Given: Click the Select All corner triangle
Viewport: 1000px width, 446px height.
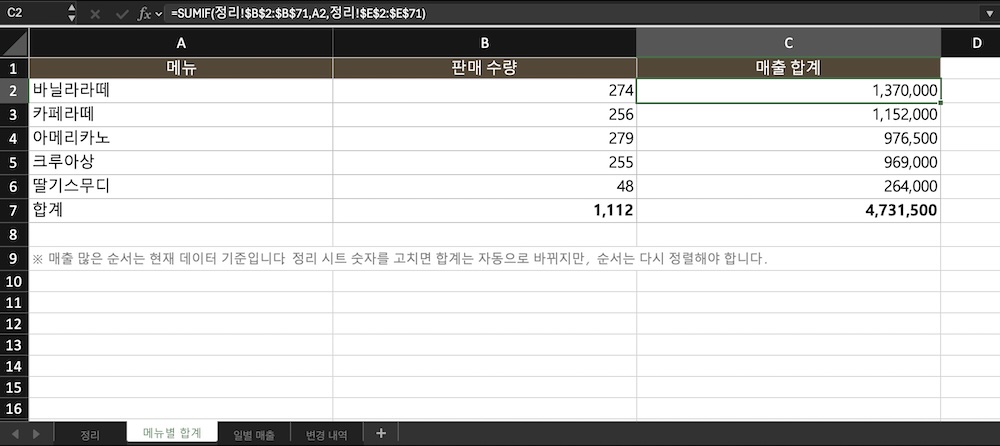Looking at the screenshot, I should coord(14,43).
